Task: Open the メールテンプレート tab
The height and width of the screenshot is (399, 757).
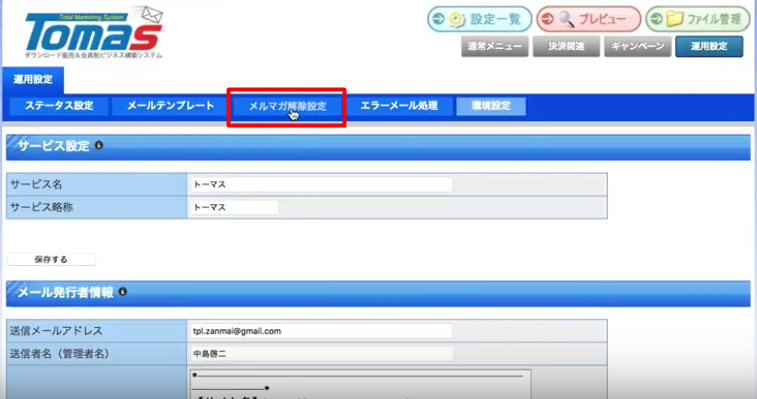Action: [x=170, y=106]
